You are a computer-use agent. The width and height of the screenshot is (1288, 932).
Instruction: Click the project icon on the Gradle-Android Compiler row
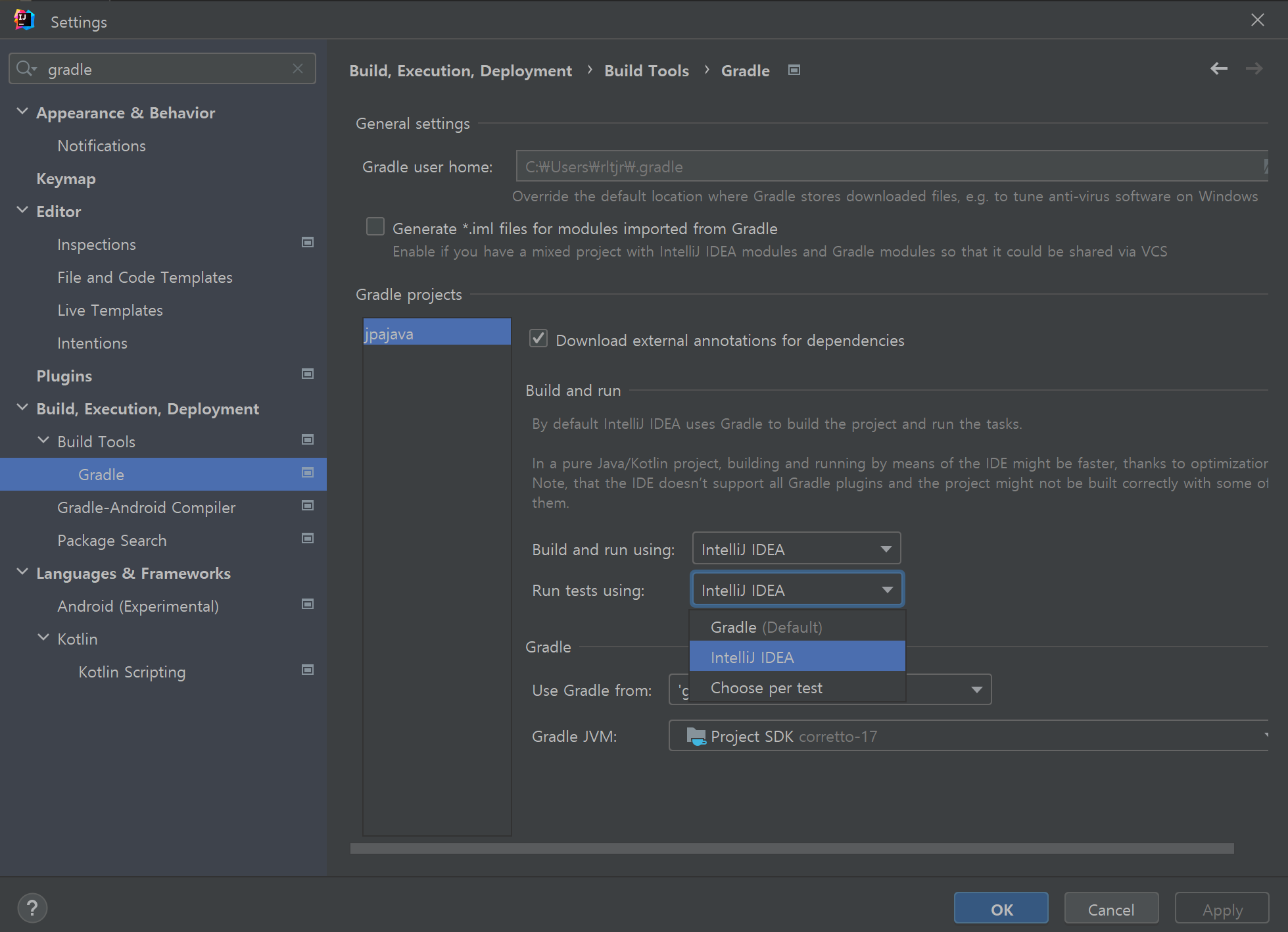[x=307, y=506]
